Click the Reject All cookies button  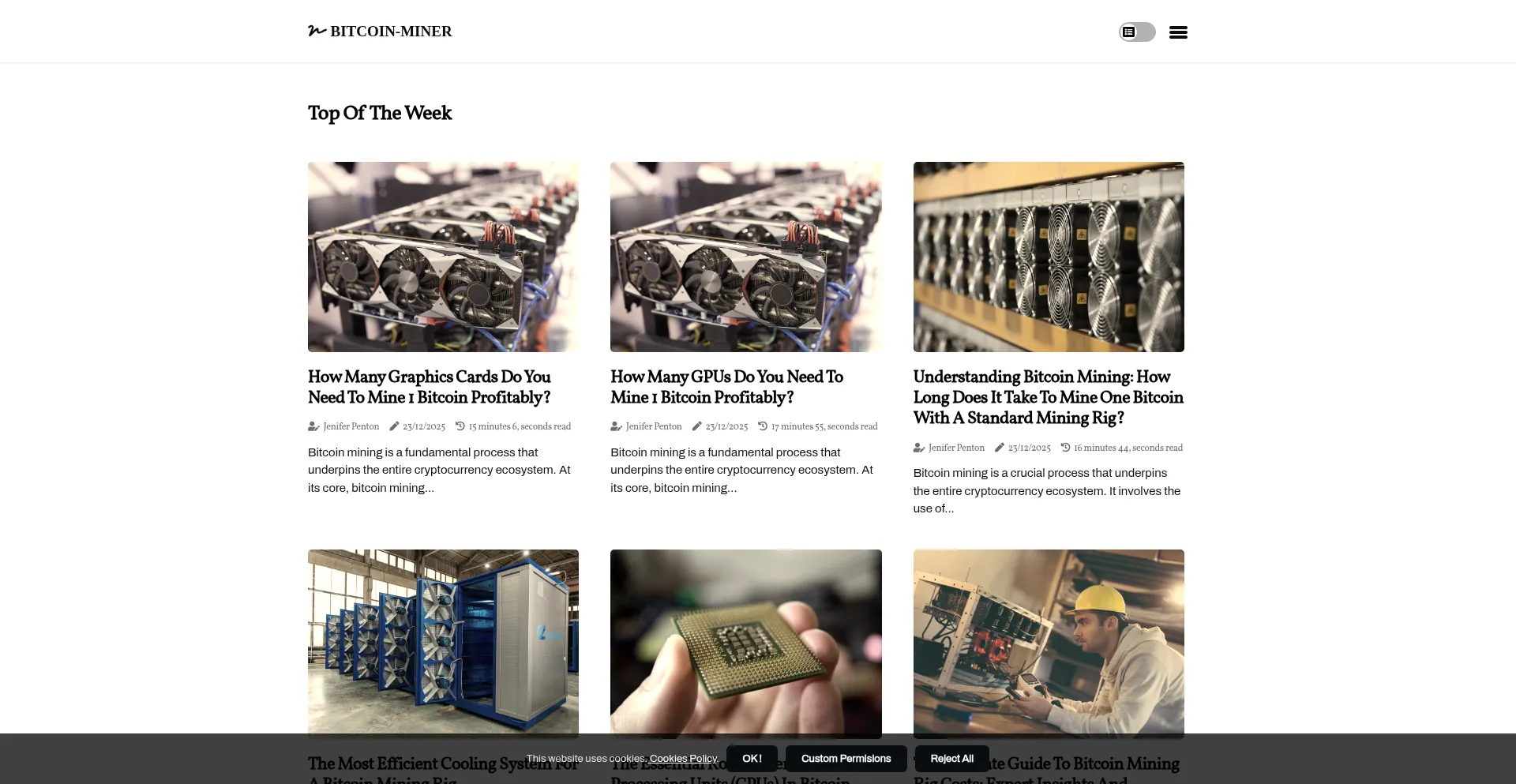coord(951,759)
